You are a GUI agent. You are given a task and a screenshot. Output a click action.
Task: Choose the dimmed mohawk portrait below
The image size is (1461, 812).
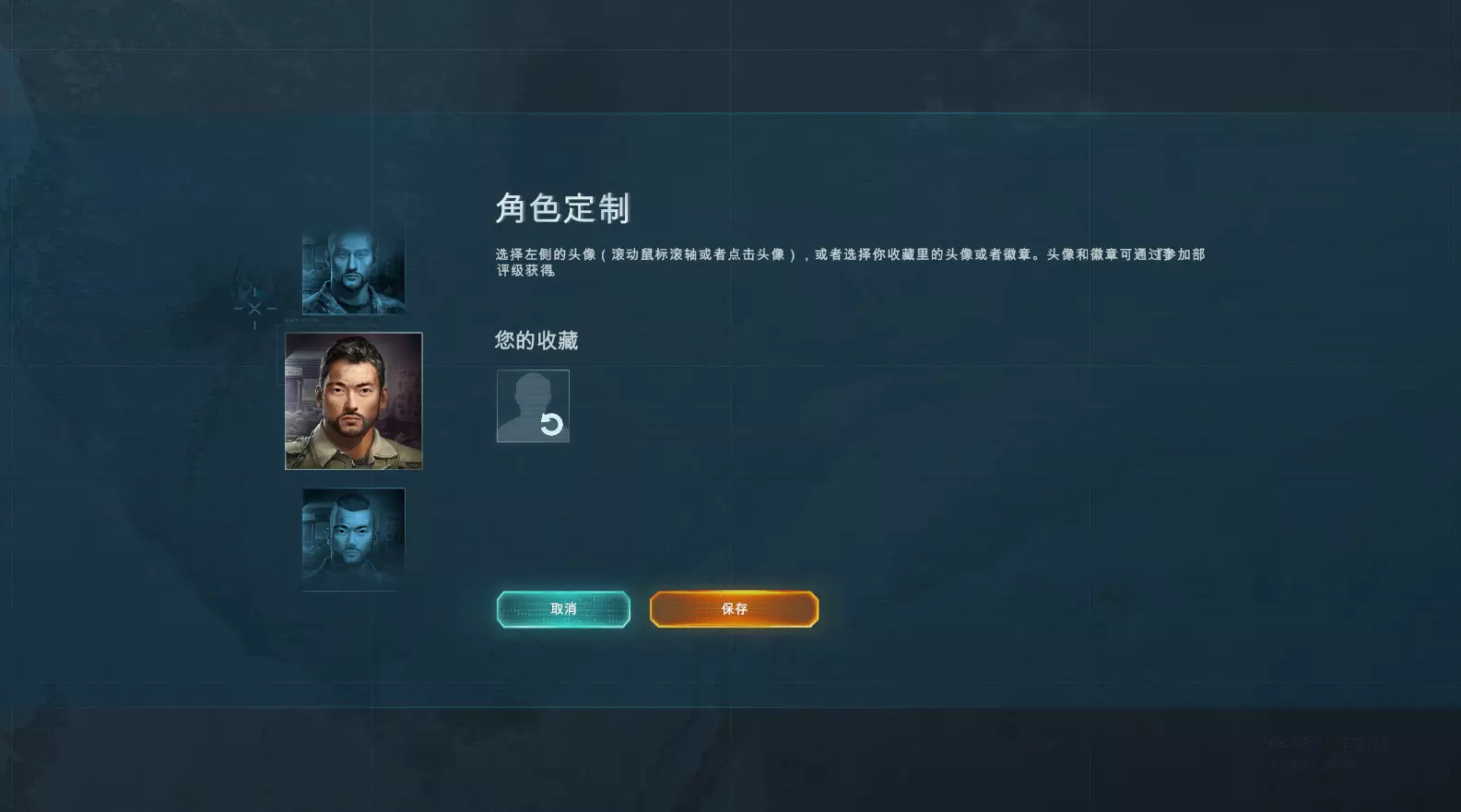354,539
